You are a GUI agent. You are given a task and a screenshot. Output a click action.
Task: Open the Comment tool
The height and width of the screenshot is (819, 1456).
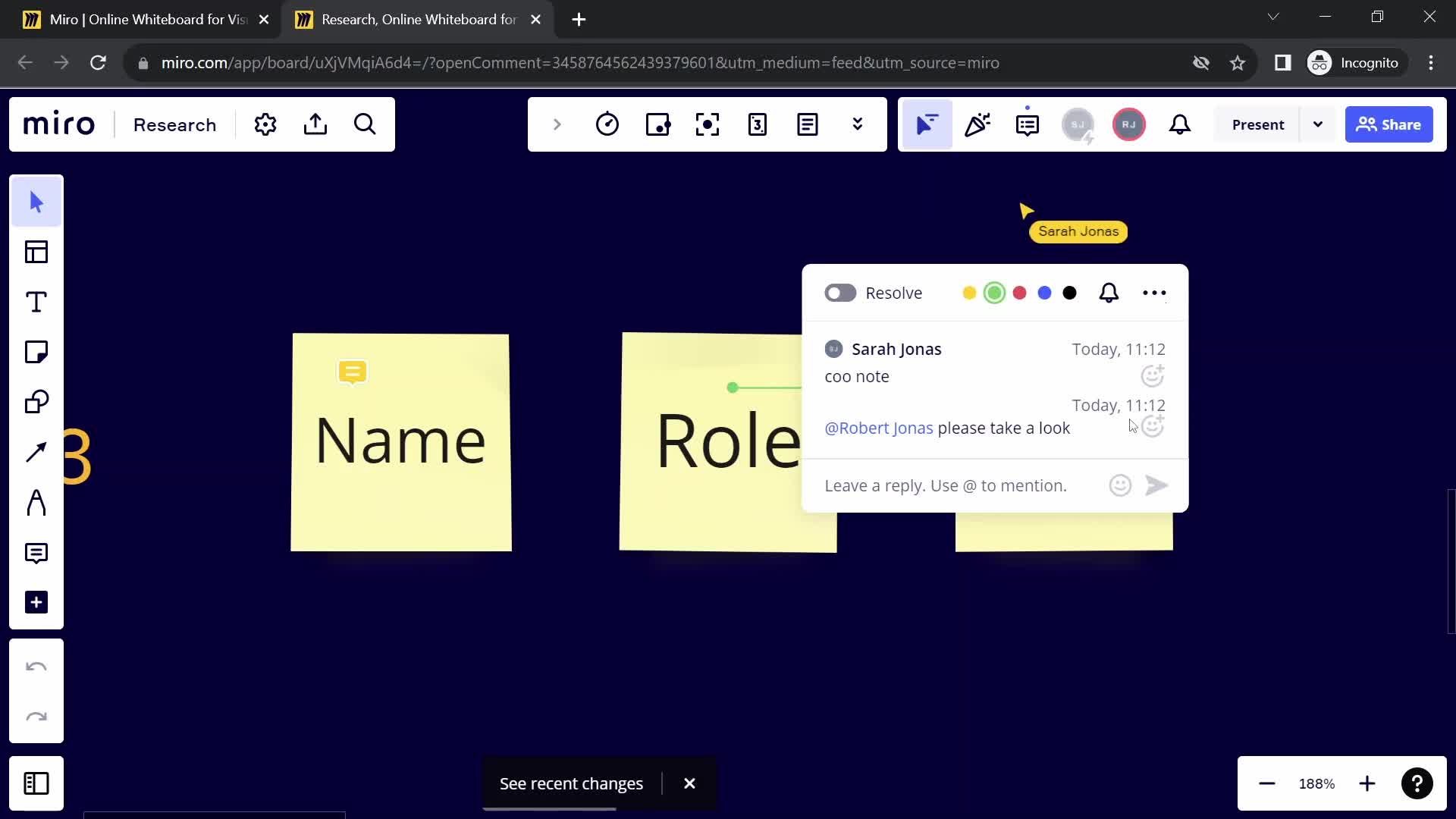click(37, 552)
